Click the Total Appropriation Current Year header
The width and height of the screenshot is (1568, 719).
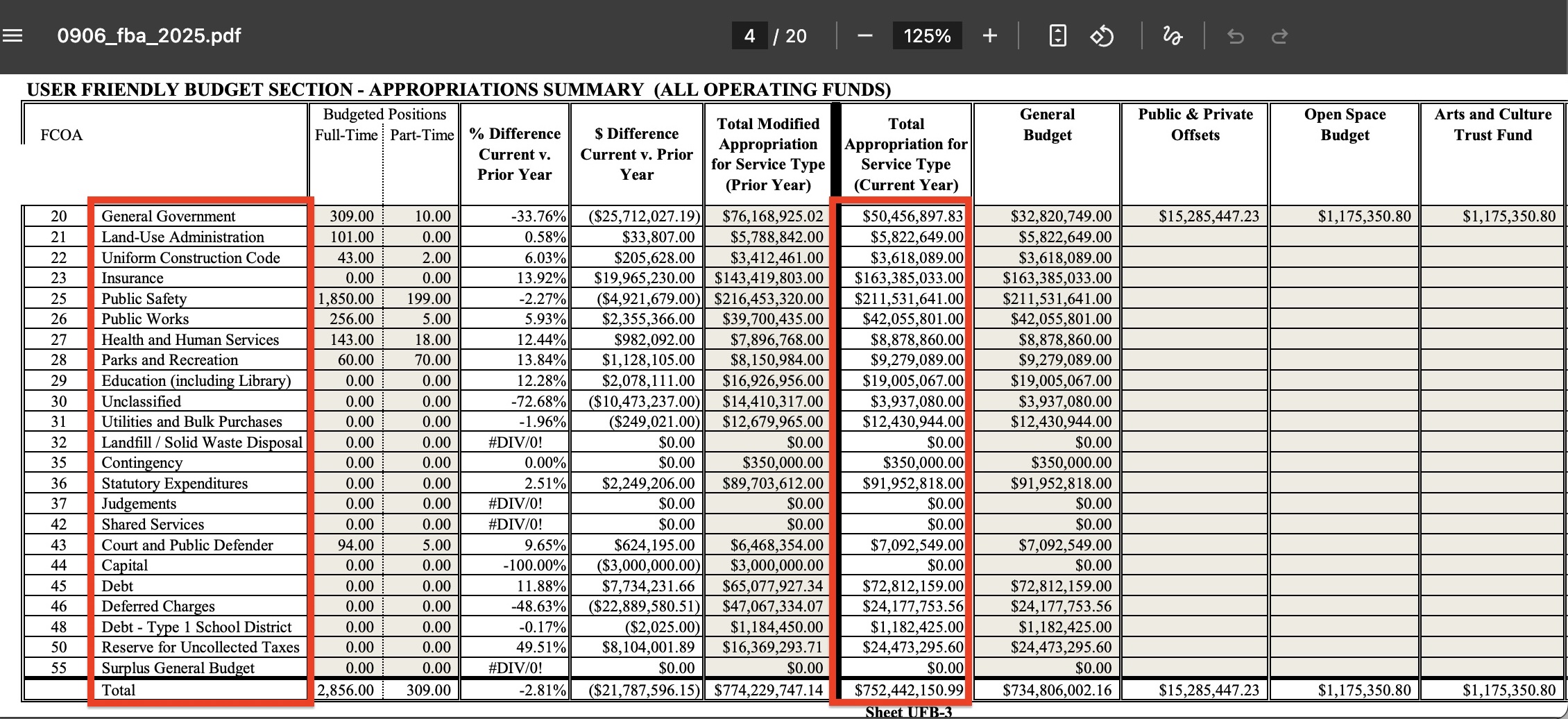tap(905, 154)
